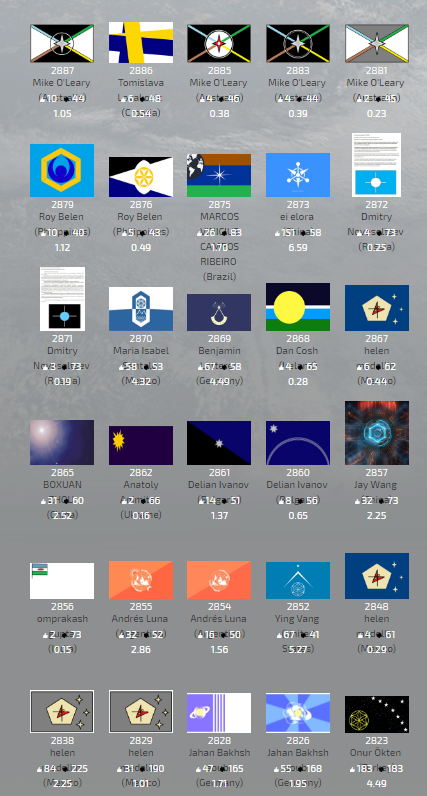Screen dimensions: 427x796
Task: View BOXUAN's space image entry 2865
Action: click(x=62, y=442)
